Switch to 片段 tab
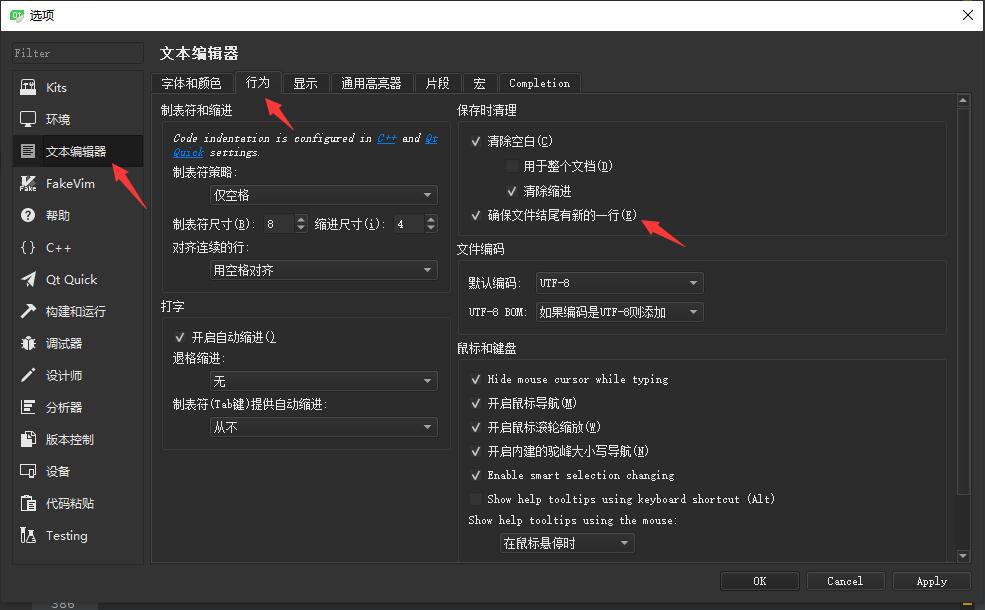This screenshot has width=985, height=610. [x=437, y=84]
